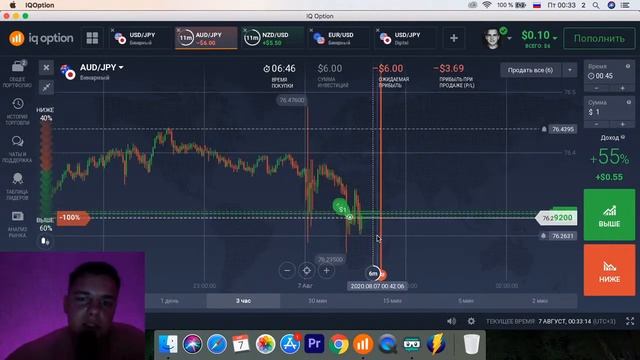Add a new asset tab with plus
The height and width of the screenshot is (360, 640).
(x=453, y=38)
